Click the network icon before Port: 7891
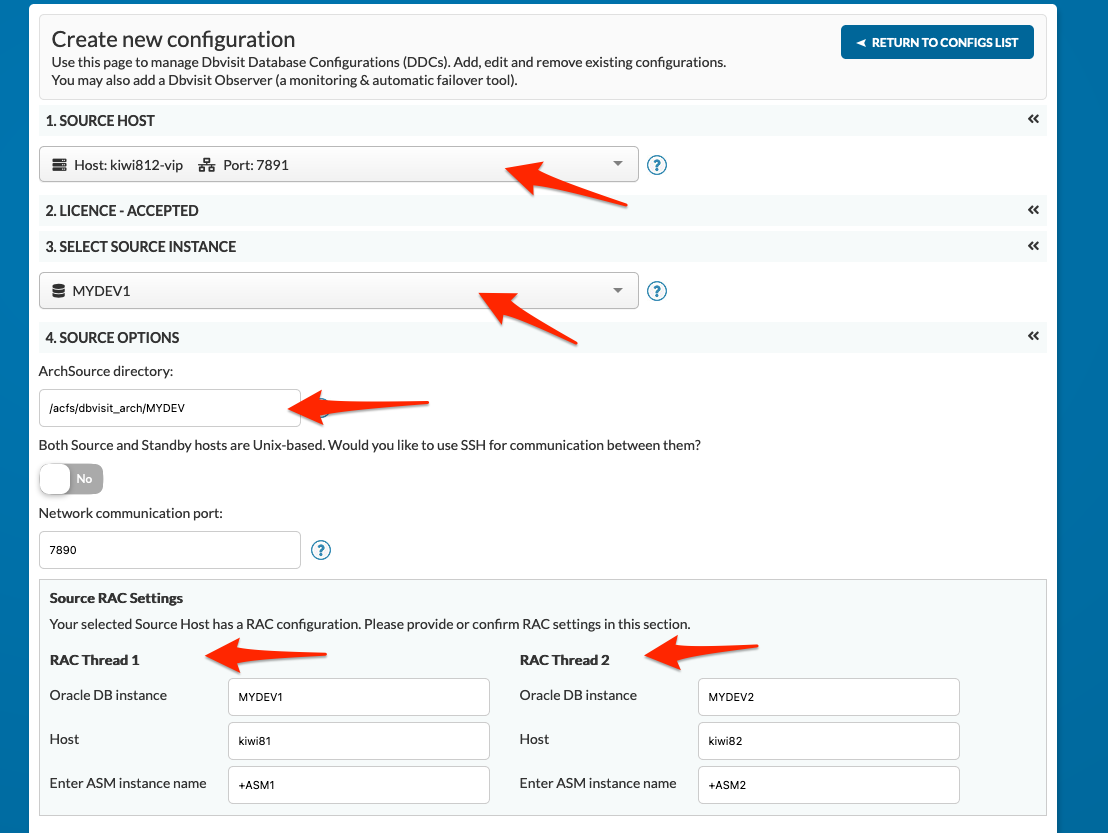This screenshot has height=833, width=1108. click(206, 165)
